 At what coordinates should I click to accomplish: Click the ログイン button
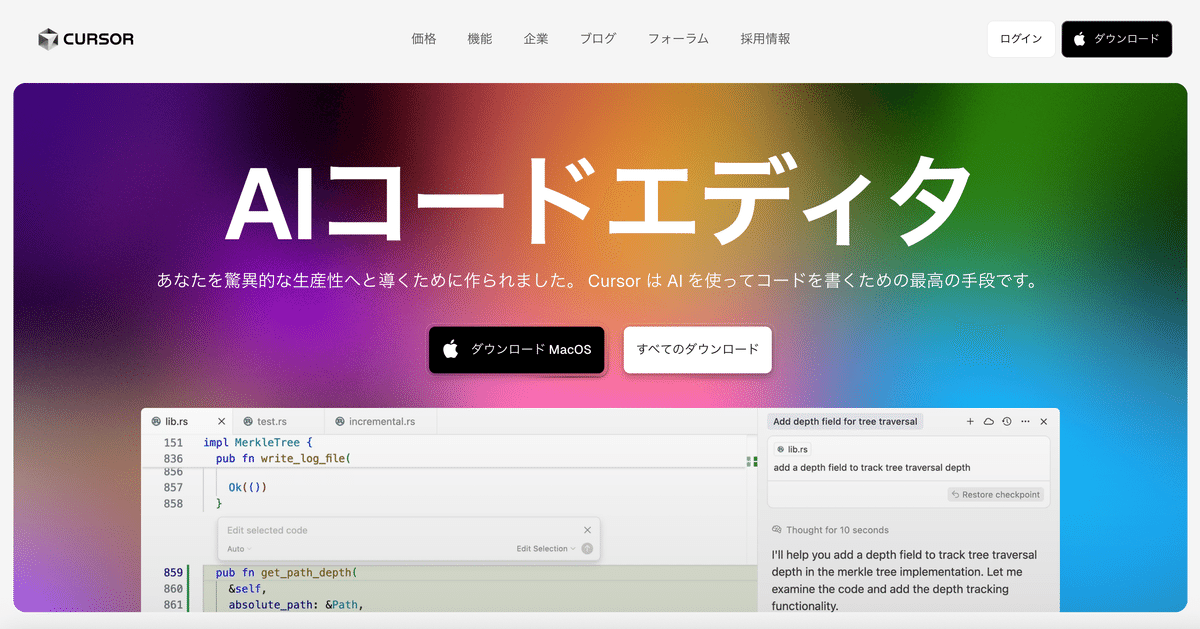point(1020,38)
